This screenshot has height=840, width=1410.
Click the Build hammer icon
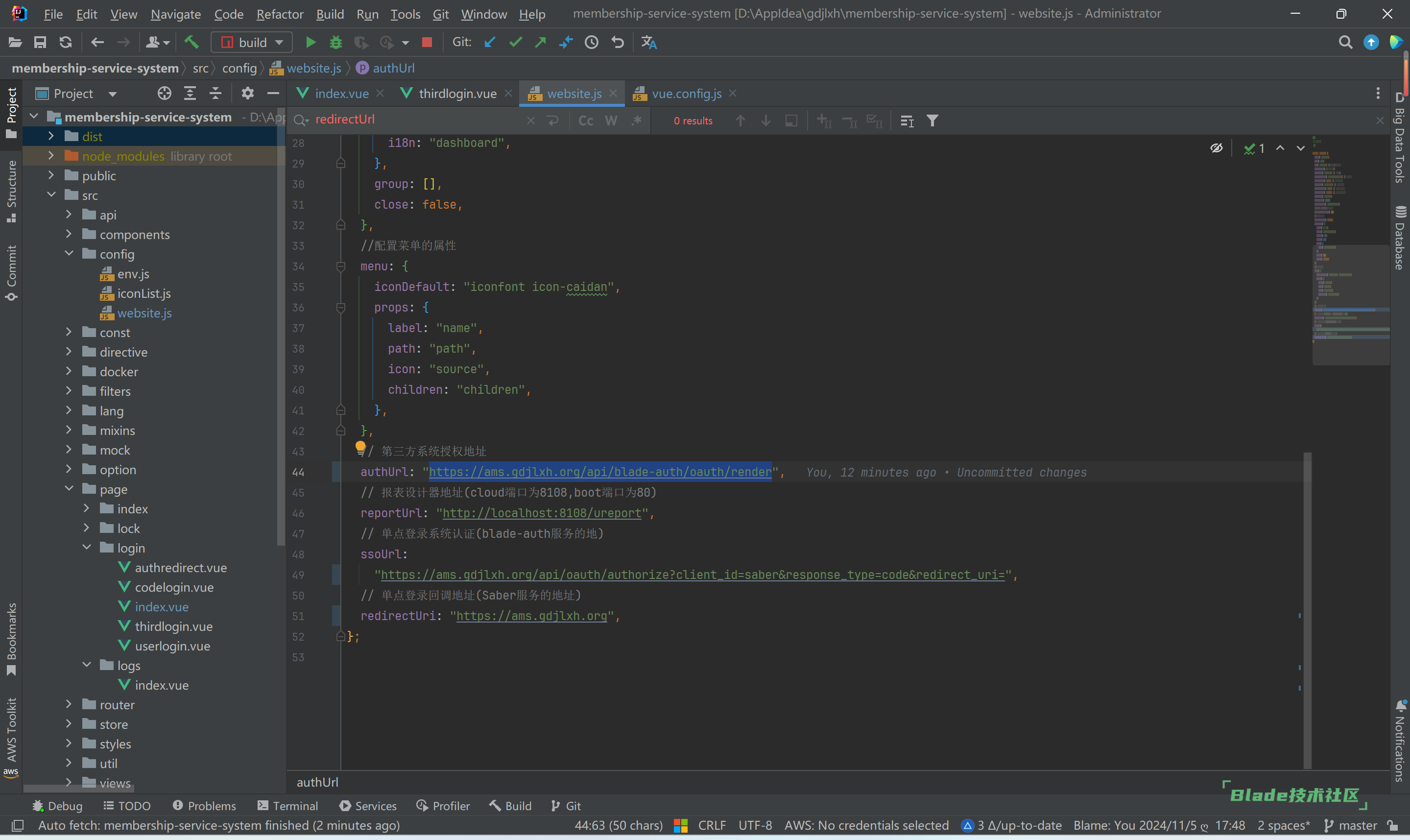(x=192, y=43)
